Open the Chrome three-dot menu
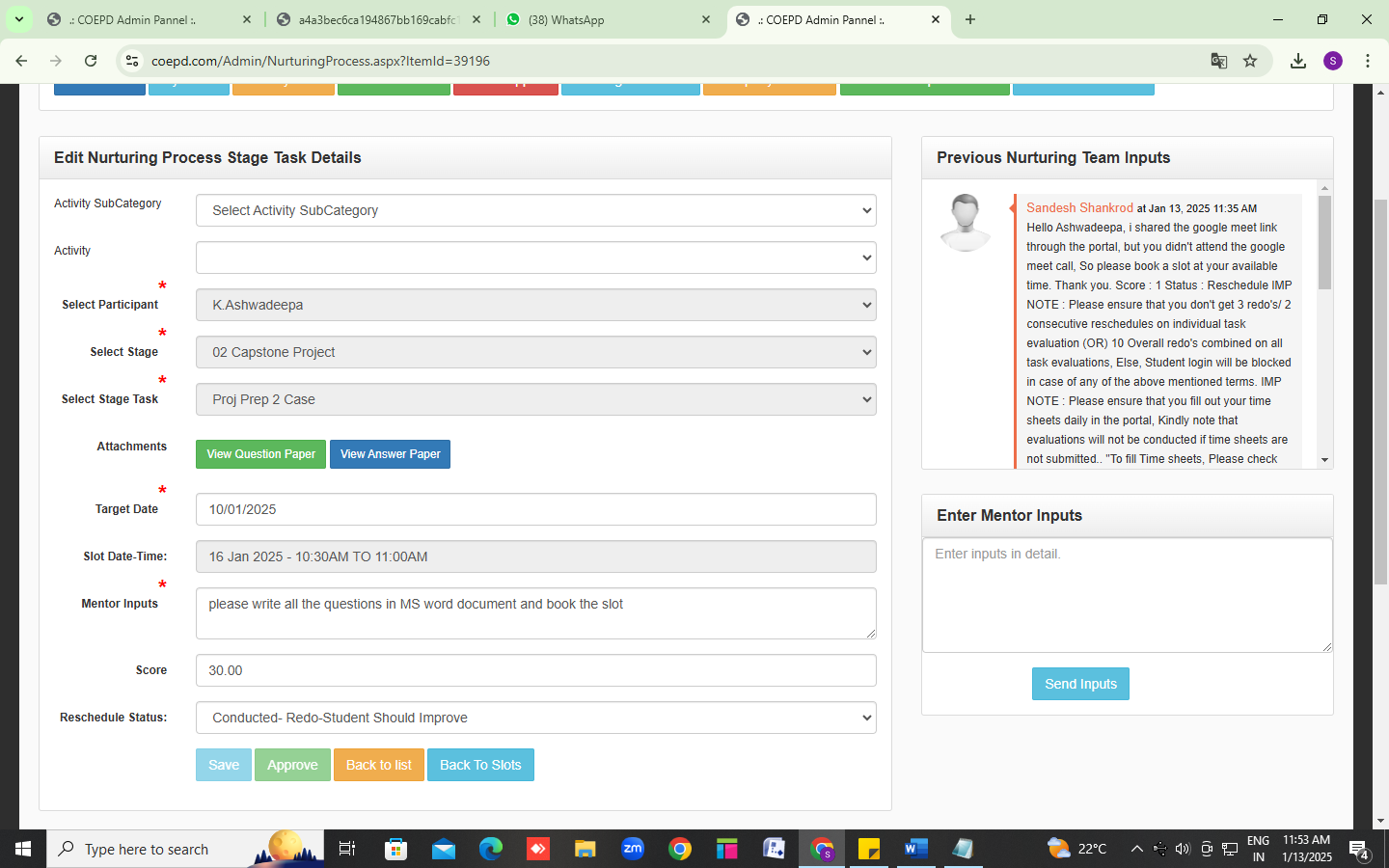 (1367, 61)
